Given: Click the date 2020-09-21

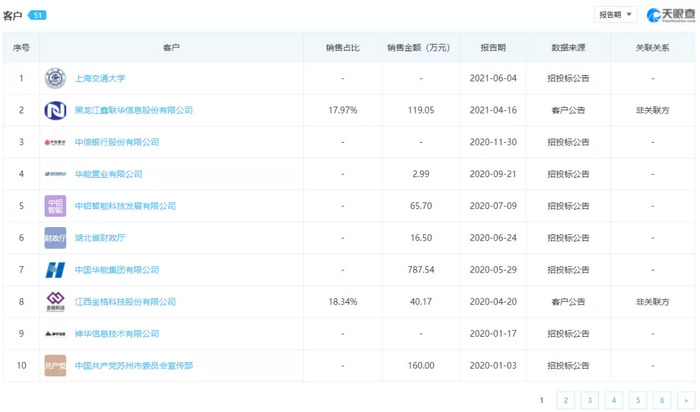Looking at the screenshot, I should 493,174.
